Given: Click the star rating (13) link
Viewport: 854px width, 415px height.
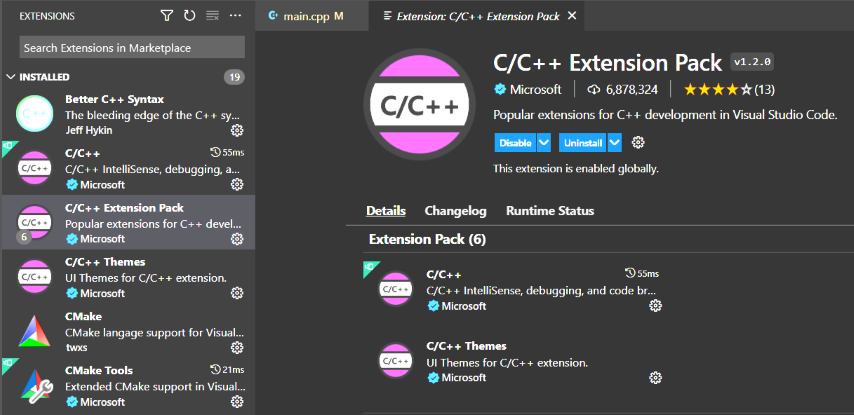Looking at the screenshot, I should [729, 89].
